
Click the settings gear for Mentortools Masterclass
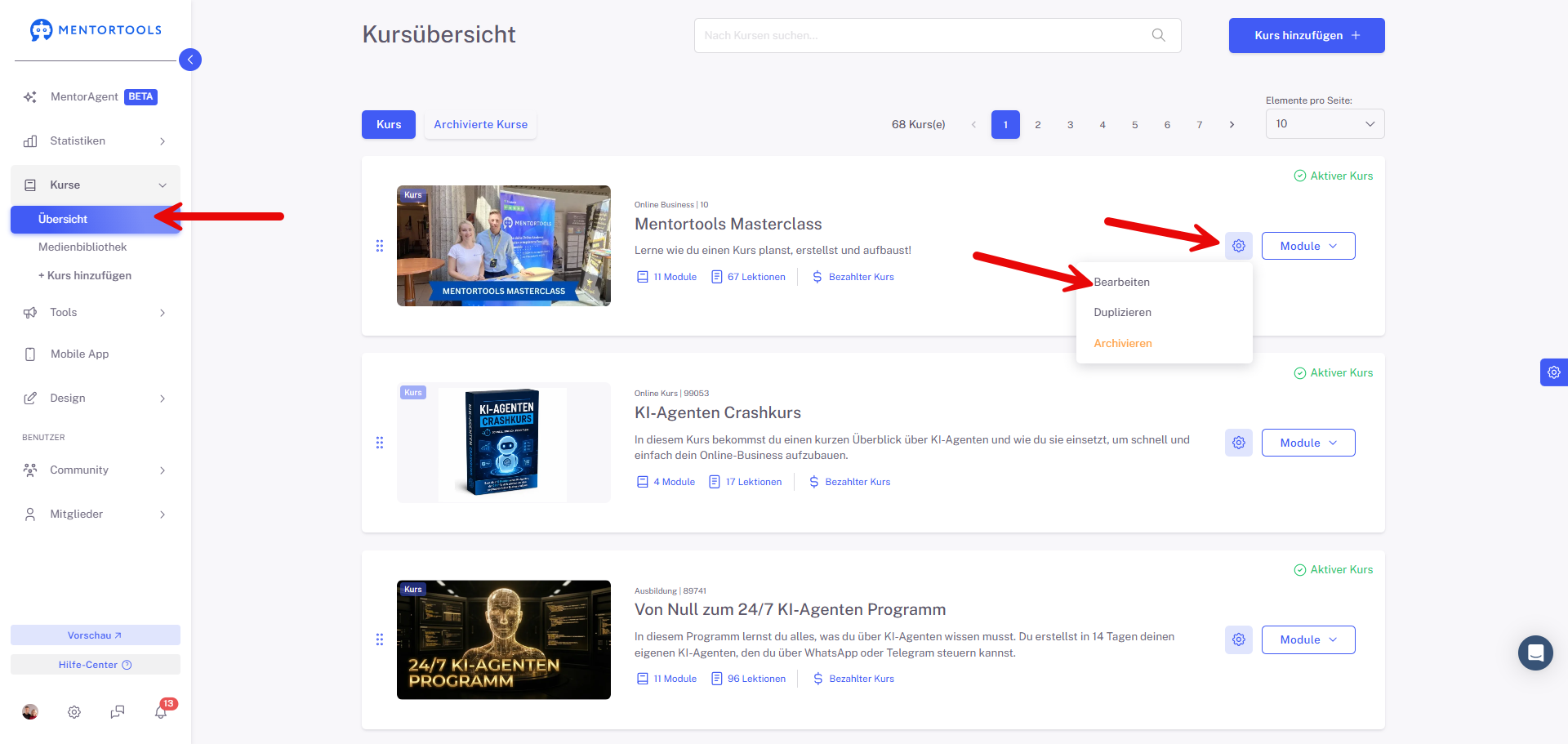coord(1239,246)
